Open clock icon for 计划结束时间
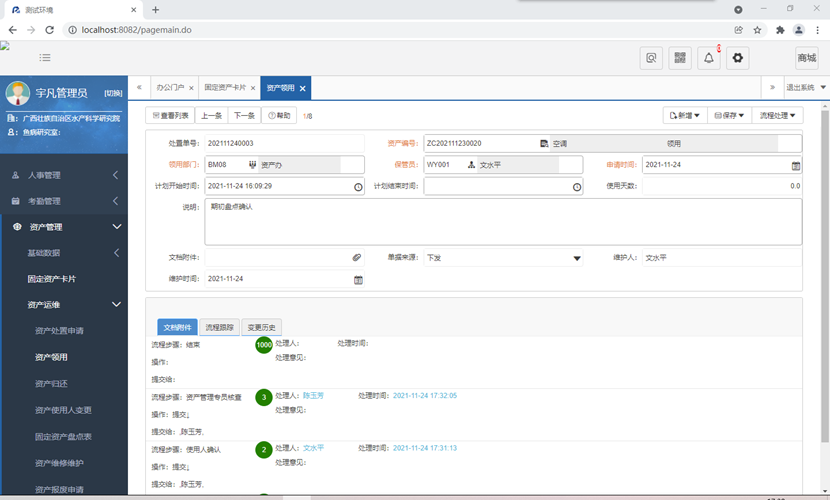The image size is (830, 500). point(577,187)
